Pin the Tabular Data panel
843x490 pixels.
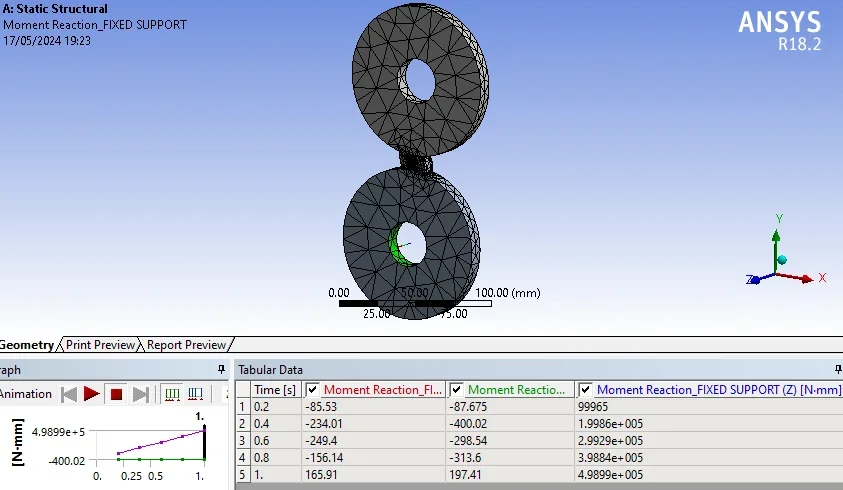point(836,370)
